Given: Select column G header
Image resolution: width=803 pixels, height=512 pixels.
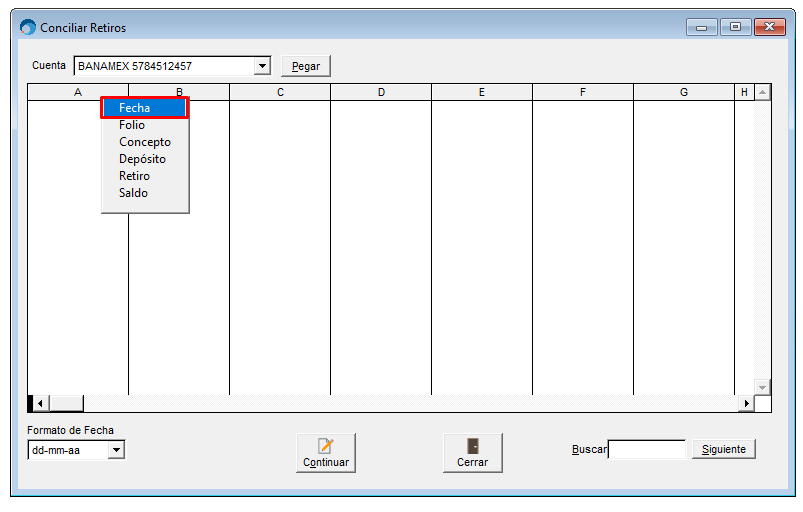Looking at the screenshot, I should click(x=684, y=92).
